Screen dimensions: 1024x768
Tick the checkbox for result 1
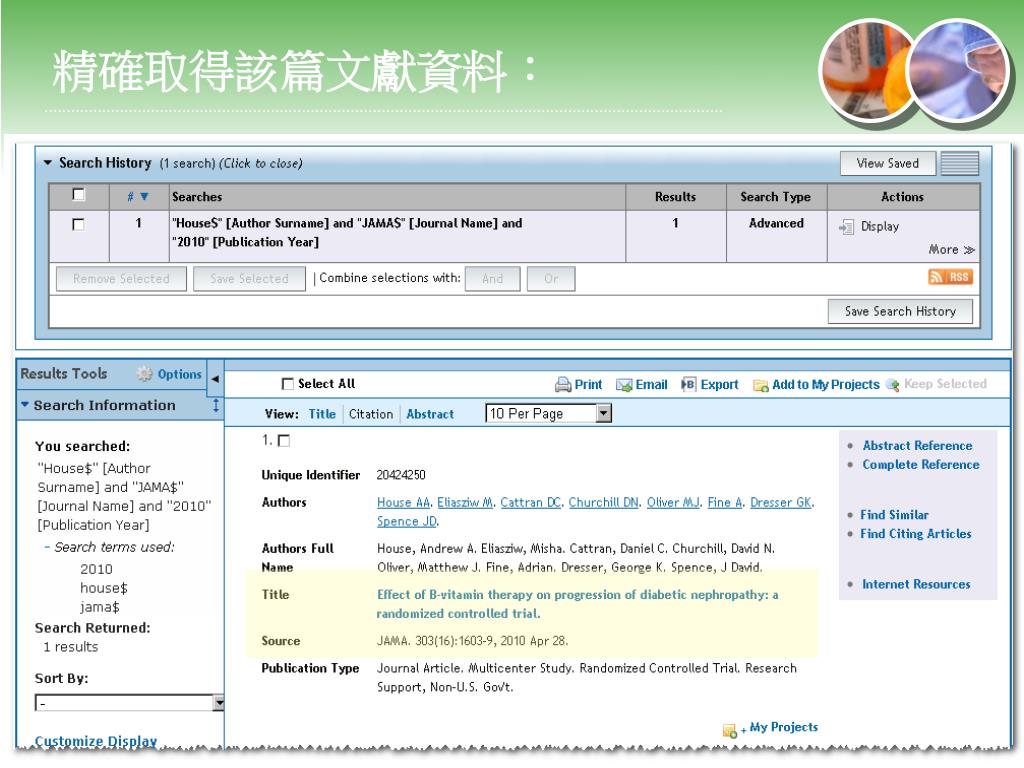pos(283,441)
